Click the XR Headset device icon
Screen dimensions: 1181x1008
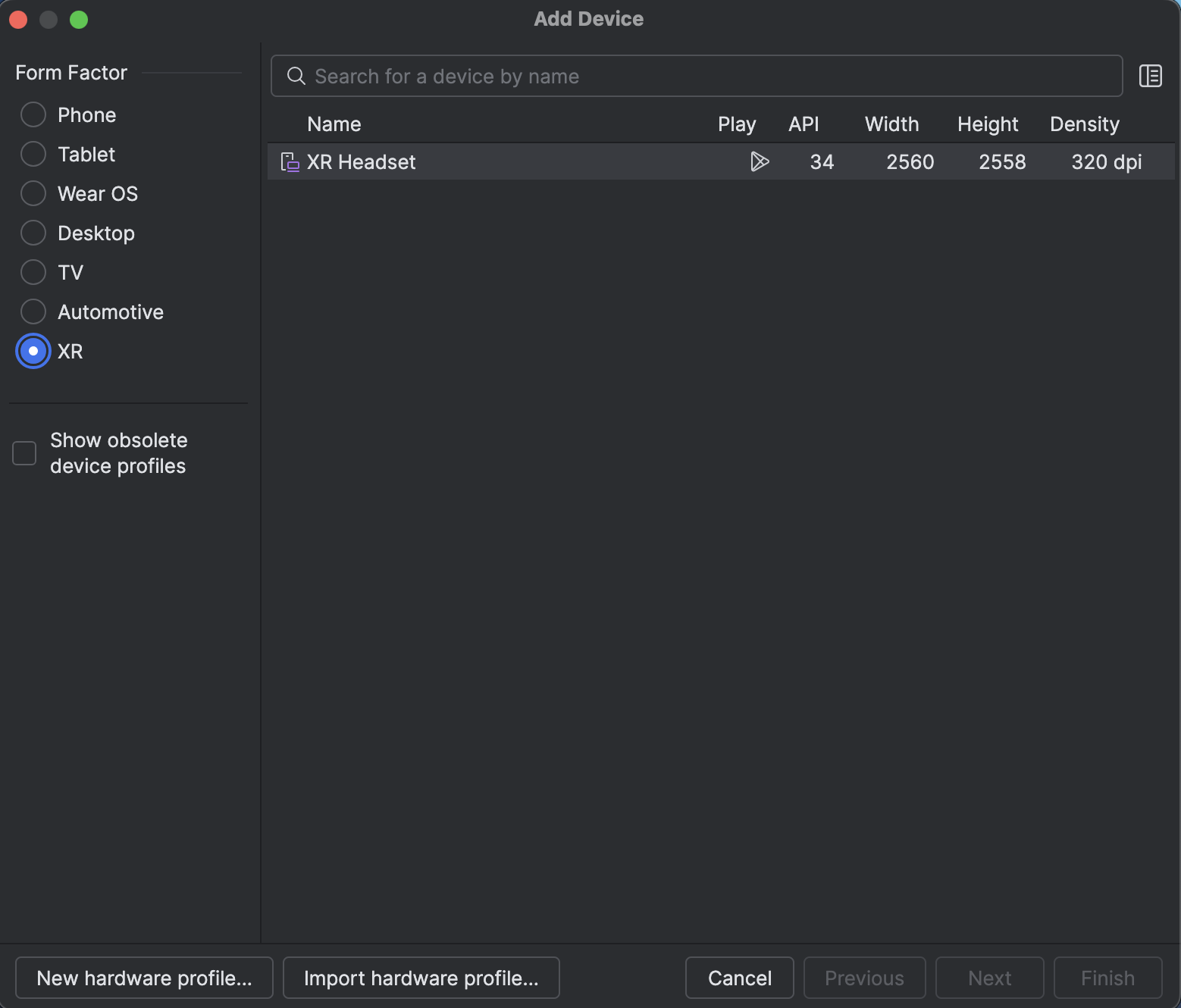click(290, 161)
